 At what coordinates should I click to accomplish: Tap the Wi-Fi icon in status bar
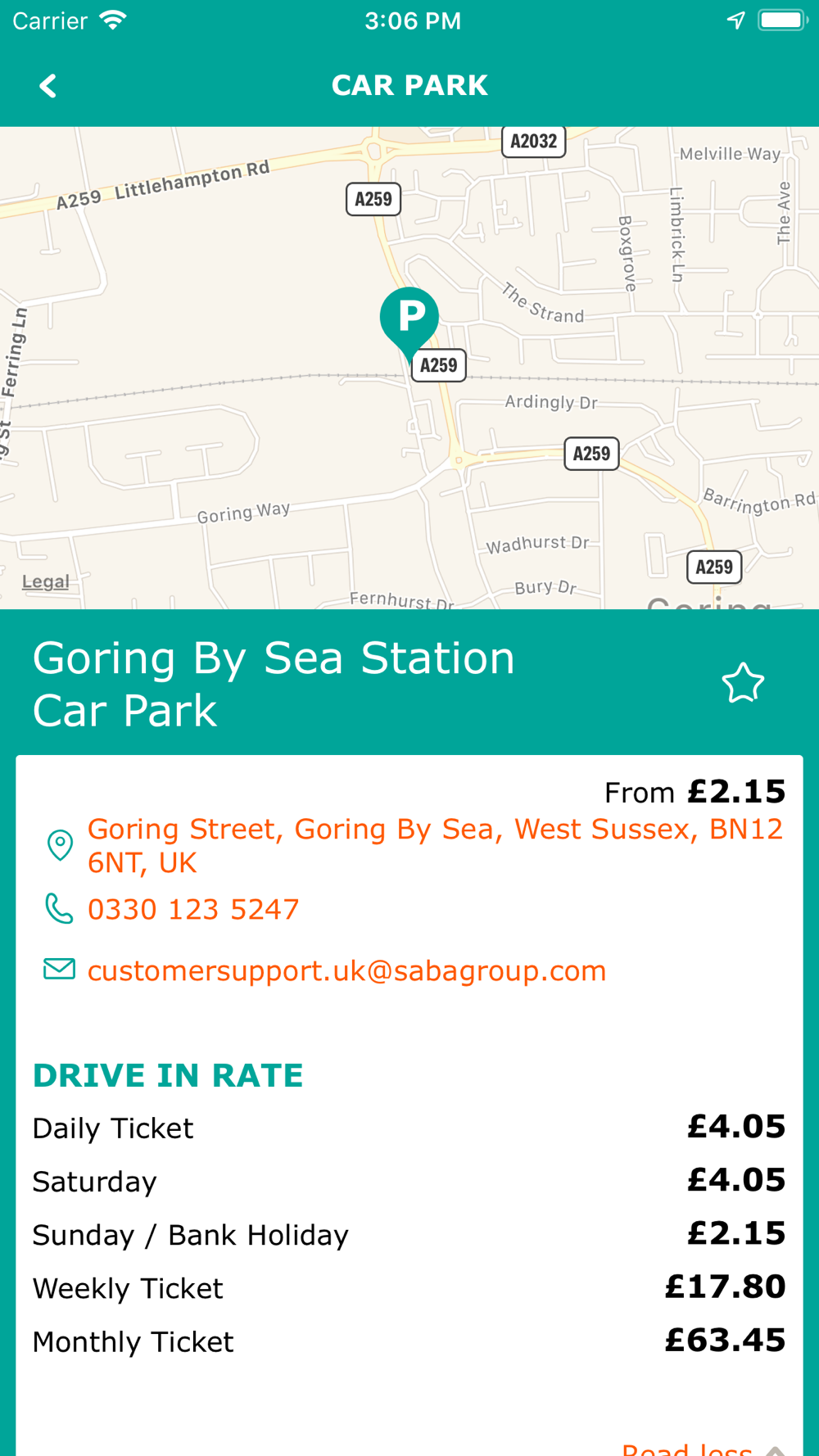coord(113,20)
